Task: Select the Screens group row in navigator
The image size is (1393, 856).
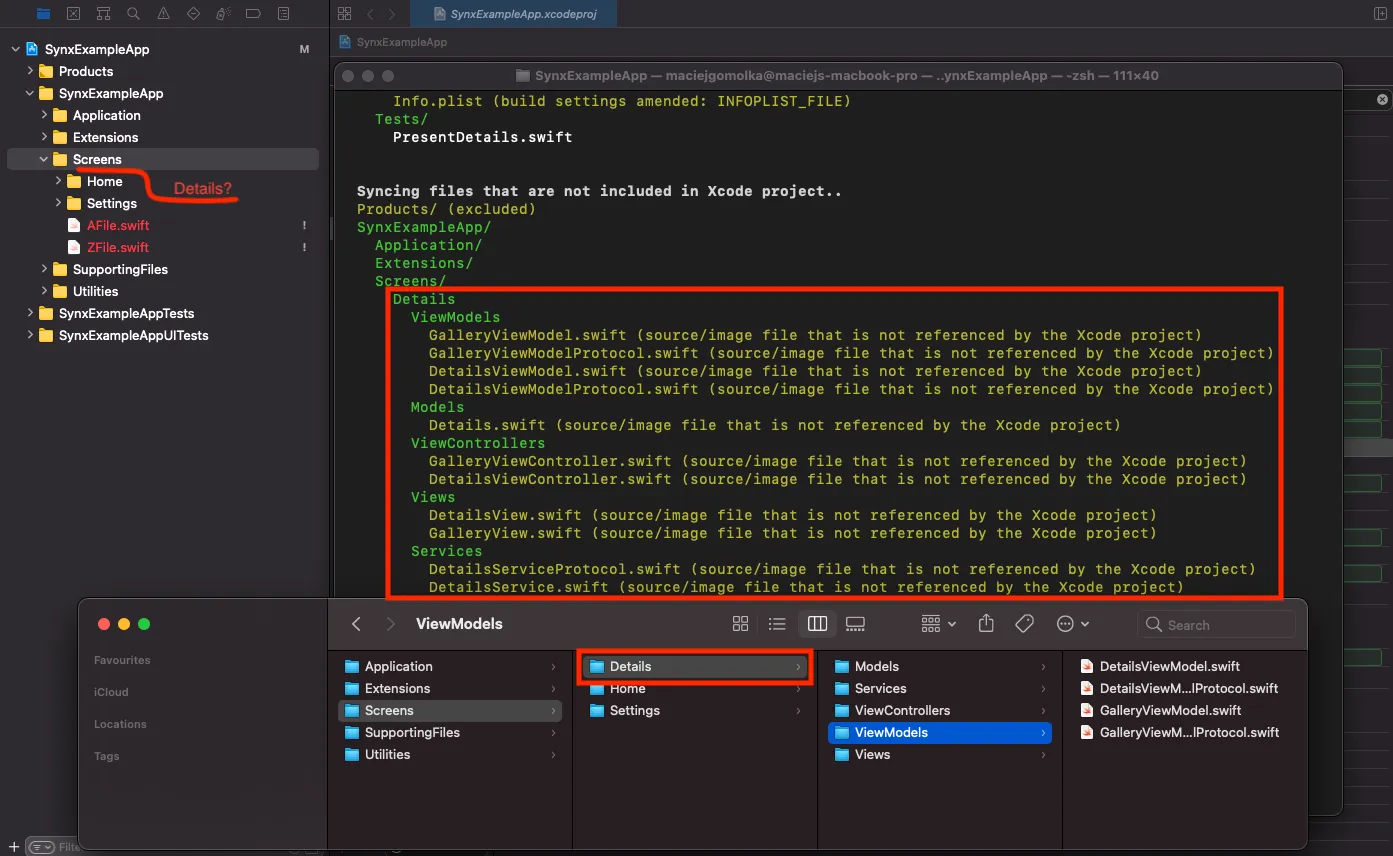Action: pyautogui.click(x=163, y=159)
